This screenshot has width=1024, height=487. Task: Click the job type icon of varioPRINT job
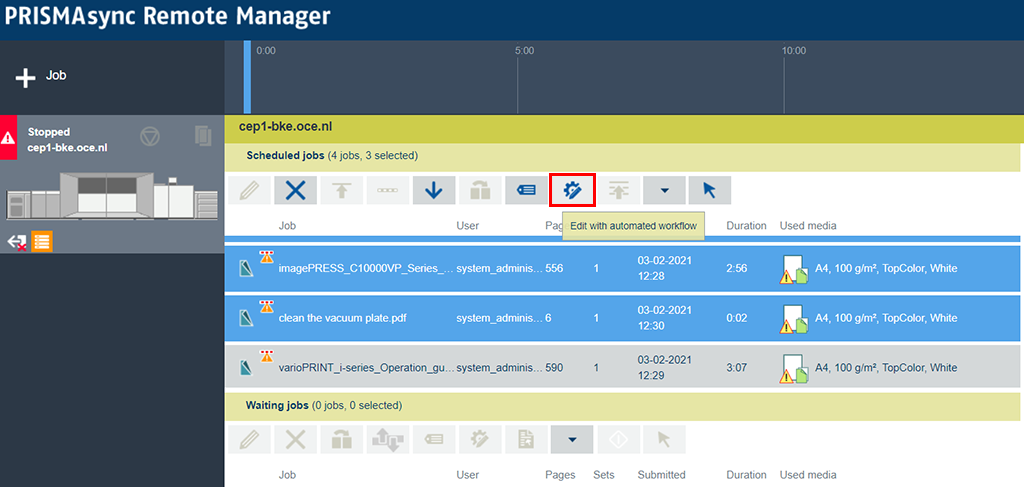click(x=245, y=368)
